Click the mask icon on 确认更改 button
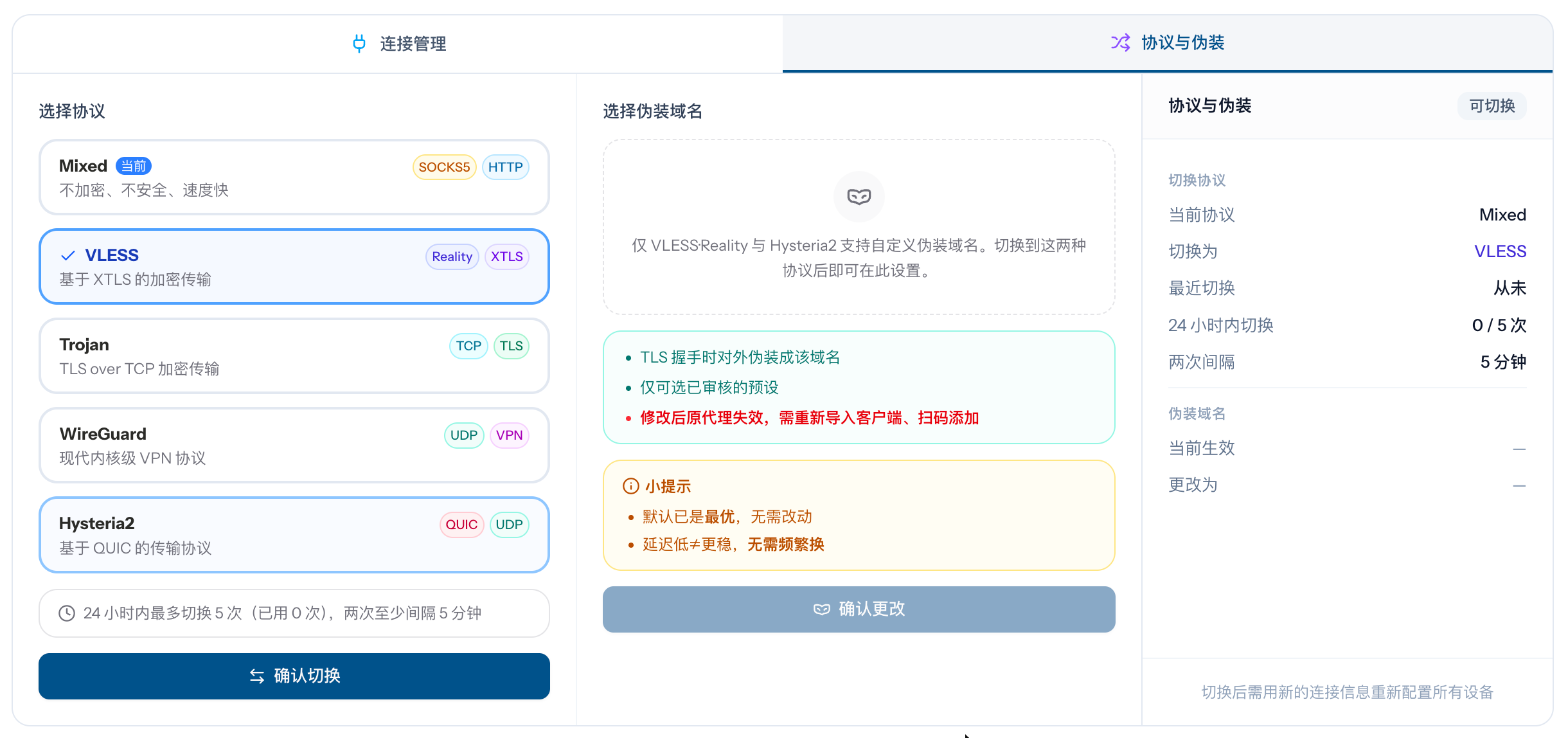The height and width of the screenshot is (738, 1568). (821, 609)
